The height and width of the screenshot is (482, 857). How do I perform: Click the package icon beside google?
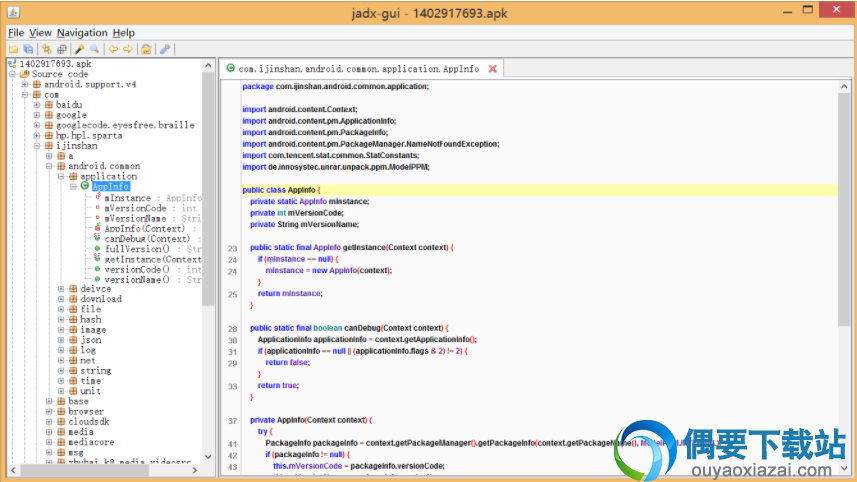click(49, 115)
